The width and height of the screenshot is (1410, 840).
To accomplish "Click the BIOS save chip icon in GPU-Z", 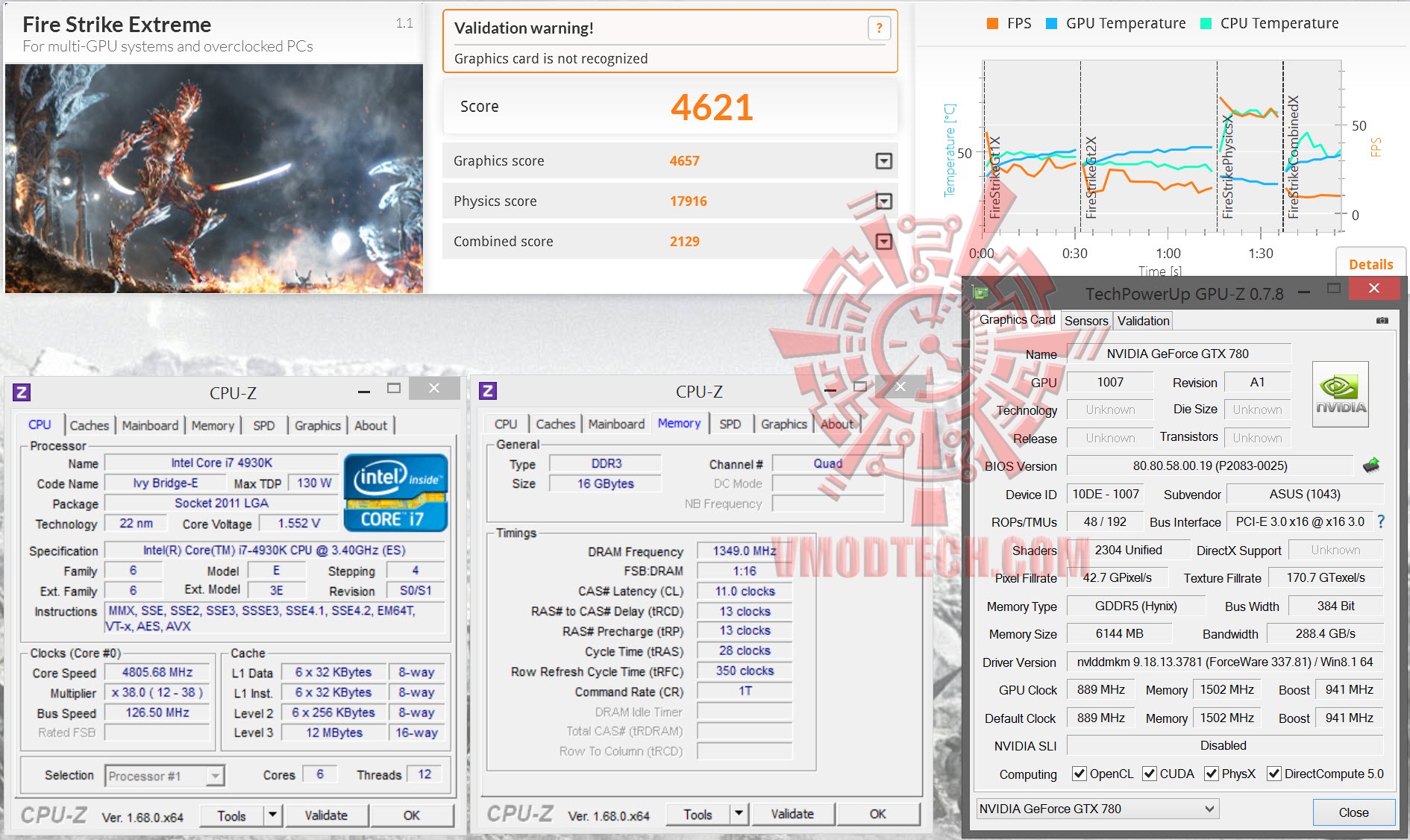I will [x=1370, y=466].
